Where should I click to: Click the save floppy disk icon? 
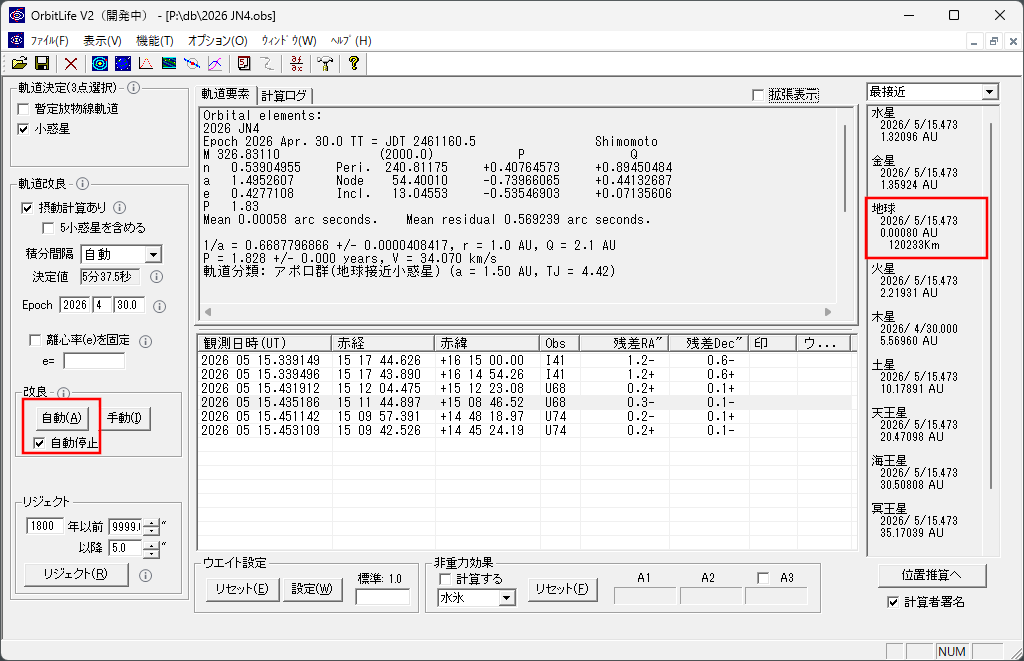click(42, 63)
